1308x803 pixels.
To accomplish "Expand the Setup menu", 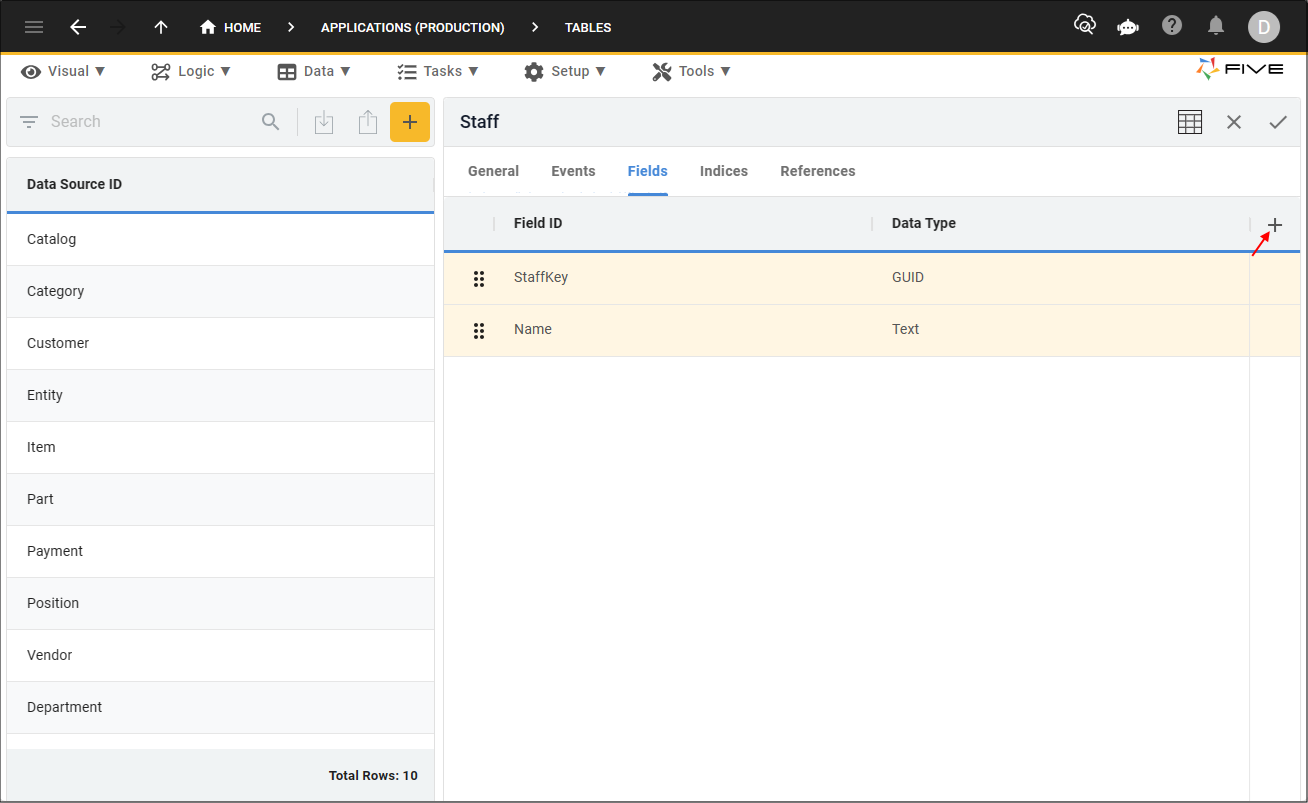I will (565, 71).
